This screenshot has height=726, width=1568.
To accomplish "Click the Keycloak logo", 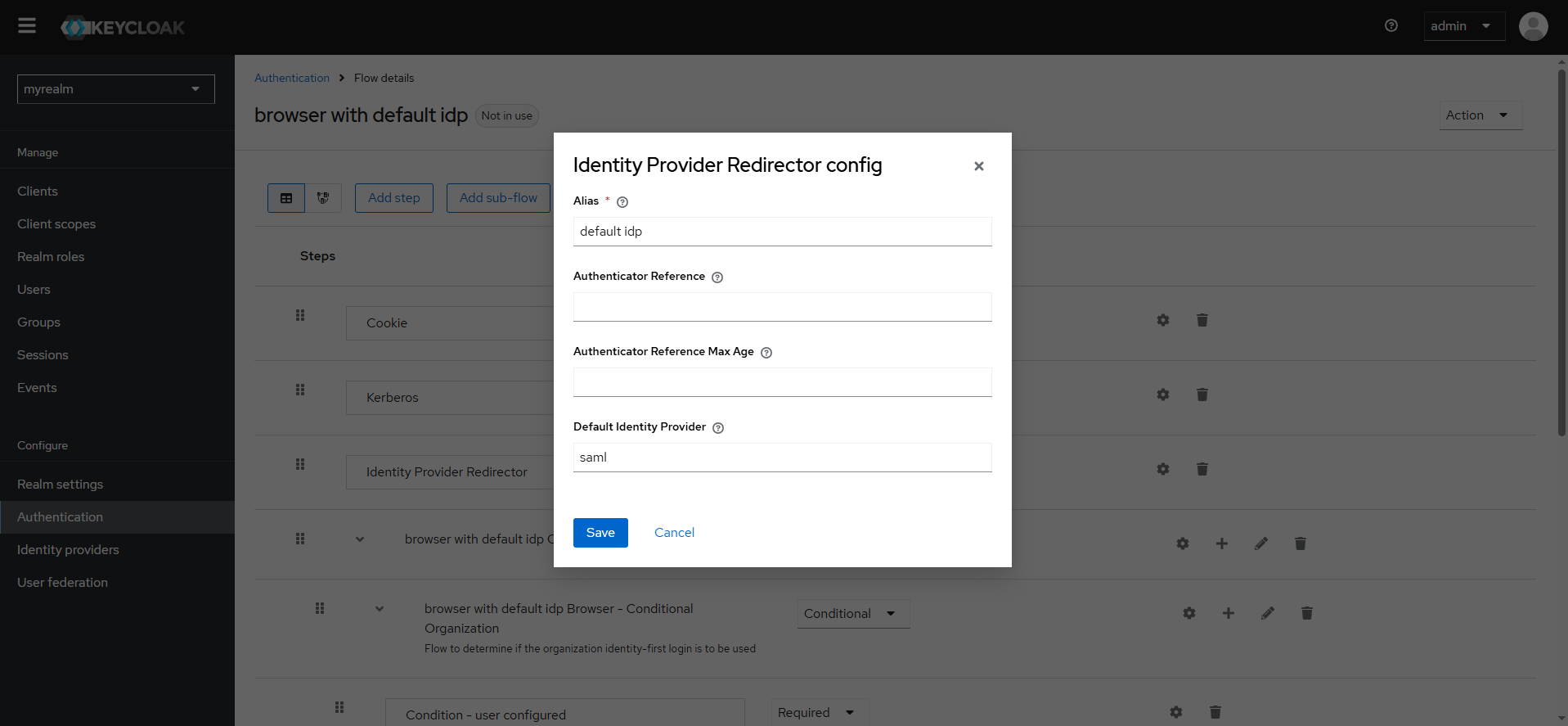I will pyautogui.click(x=123, y=28).
